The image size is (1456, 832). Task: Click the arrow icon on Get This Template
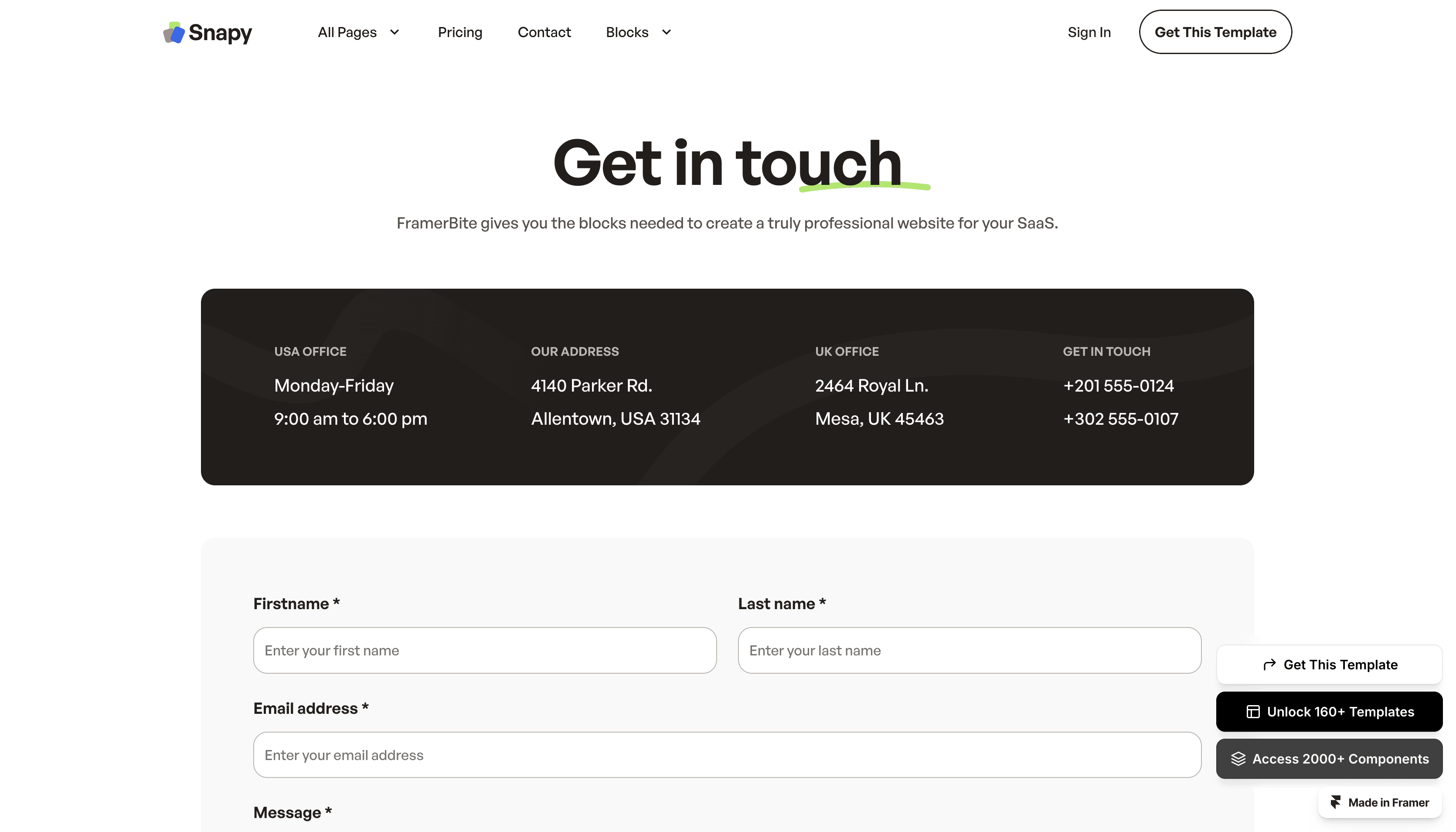(1269, 665)
